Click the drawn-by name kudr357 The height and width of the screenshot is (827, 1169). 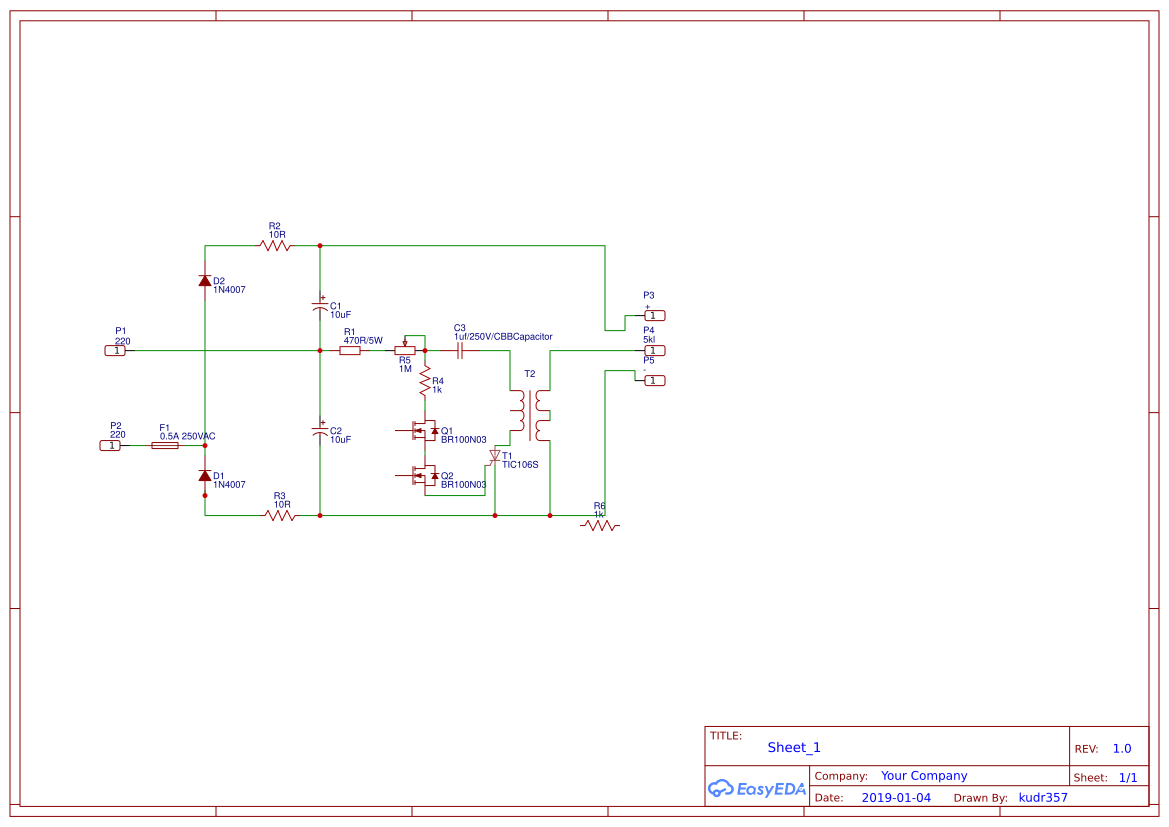1043,797
